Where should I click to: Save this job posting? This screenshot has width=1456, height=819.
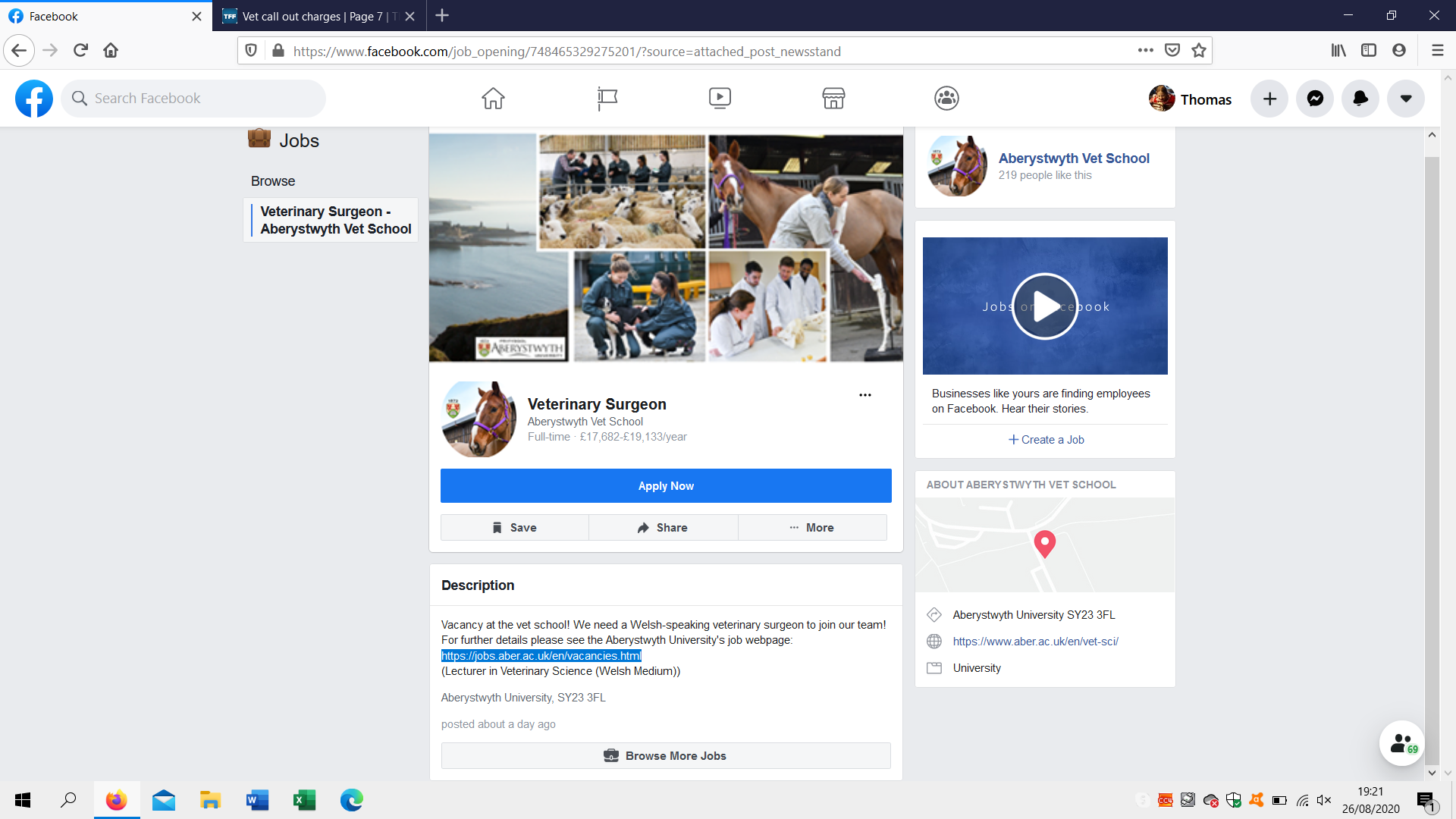(x=515, y=528)
